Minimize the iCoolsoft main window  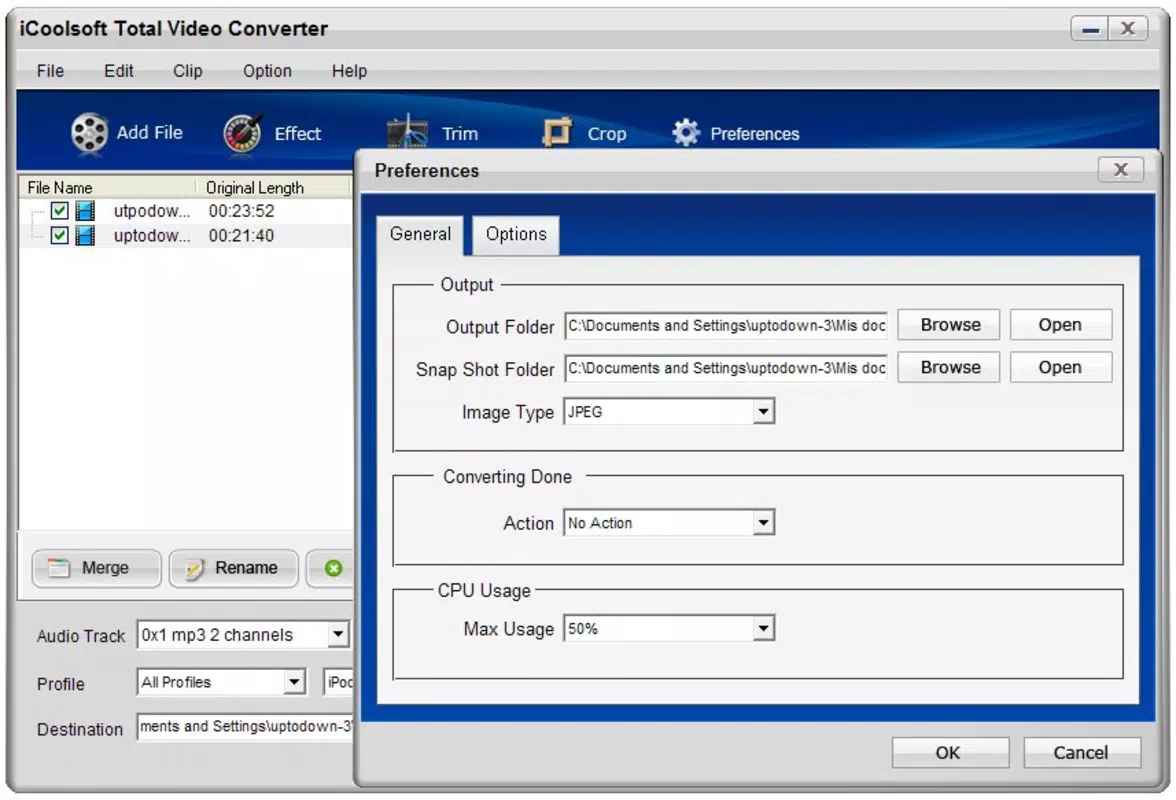1090,28
